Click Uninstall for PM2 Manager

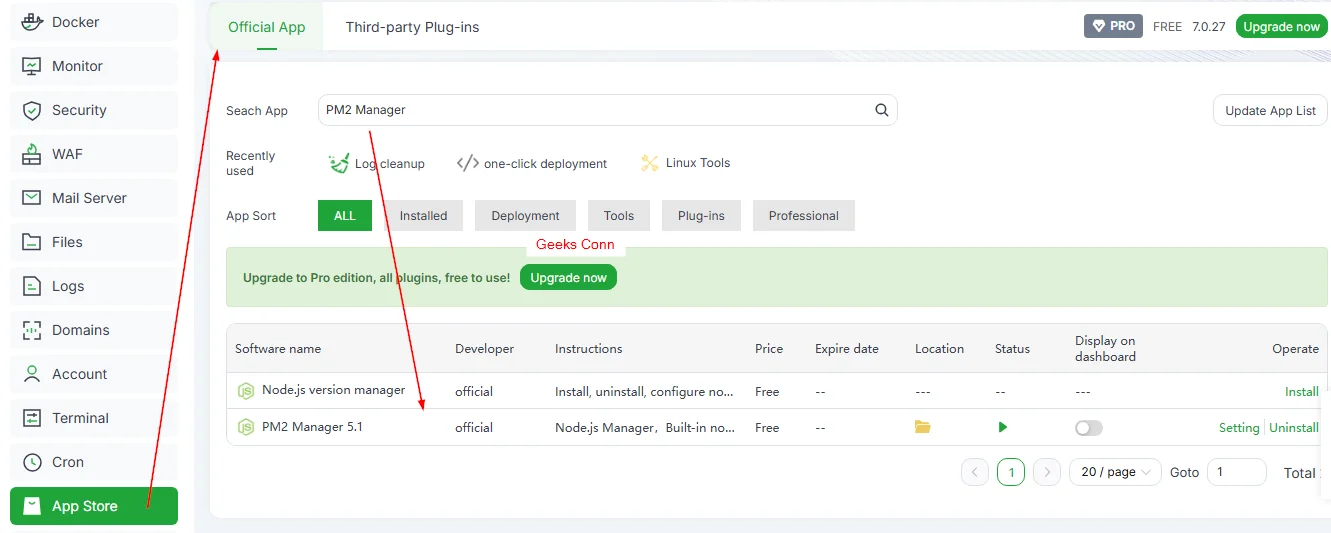click(x=1293, y=428)
